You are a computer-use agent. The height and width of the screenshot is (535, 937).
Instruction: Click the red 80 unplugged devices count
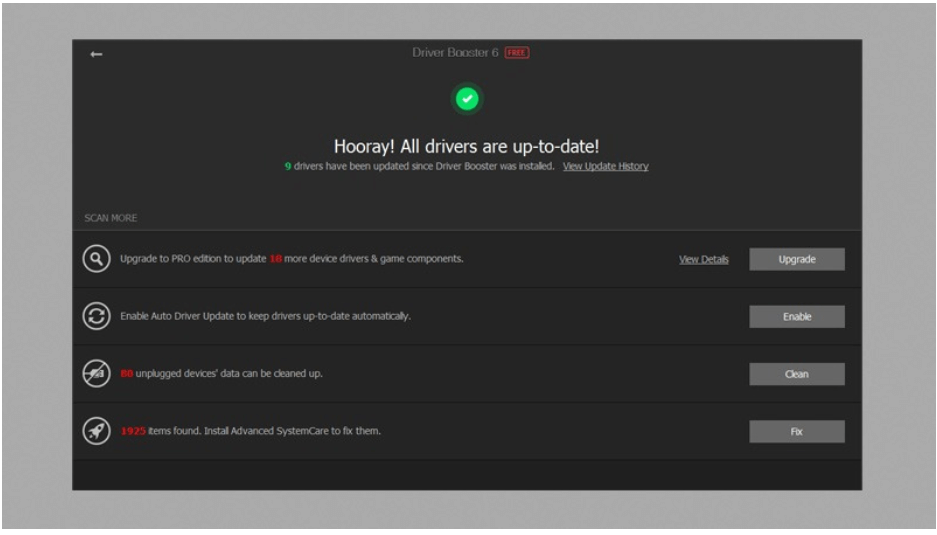pos(127,374)
